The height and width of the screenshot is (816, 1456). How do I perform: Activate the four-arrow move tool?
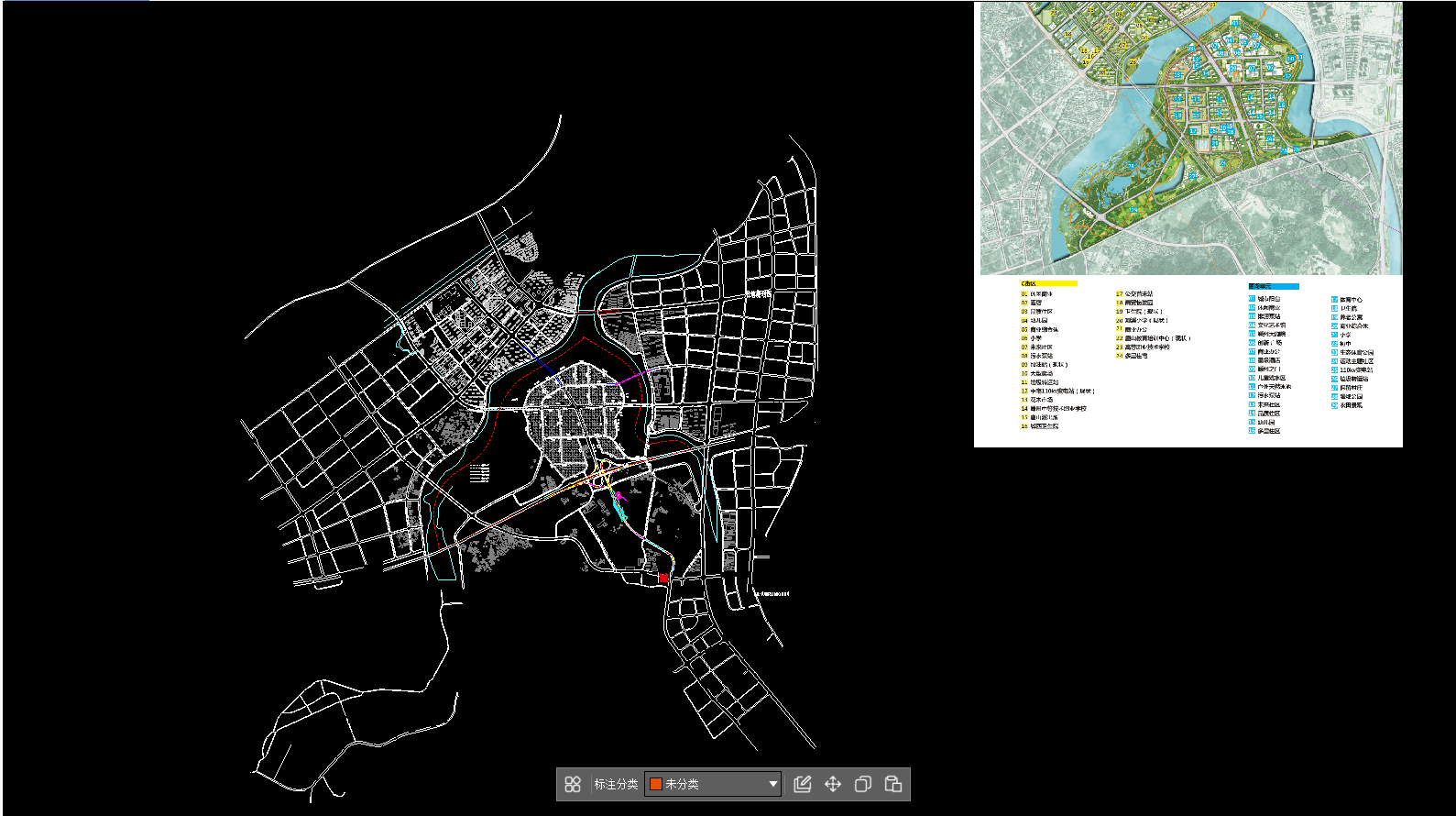point(832,784)
